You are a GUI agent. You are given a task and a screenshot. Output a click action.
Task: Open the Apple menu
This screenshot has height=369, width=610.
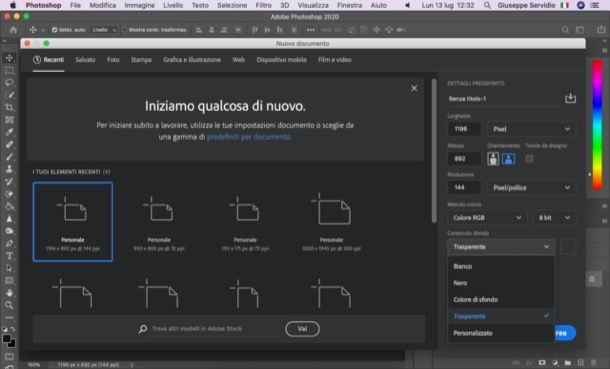point(13,5)
